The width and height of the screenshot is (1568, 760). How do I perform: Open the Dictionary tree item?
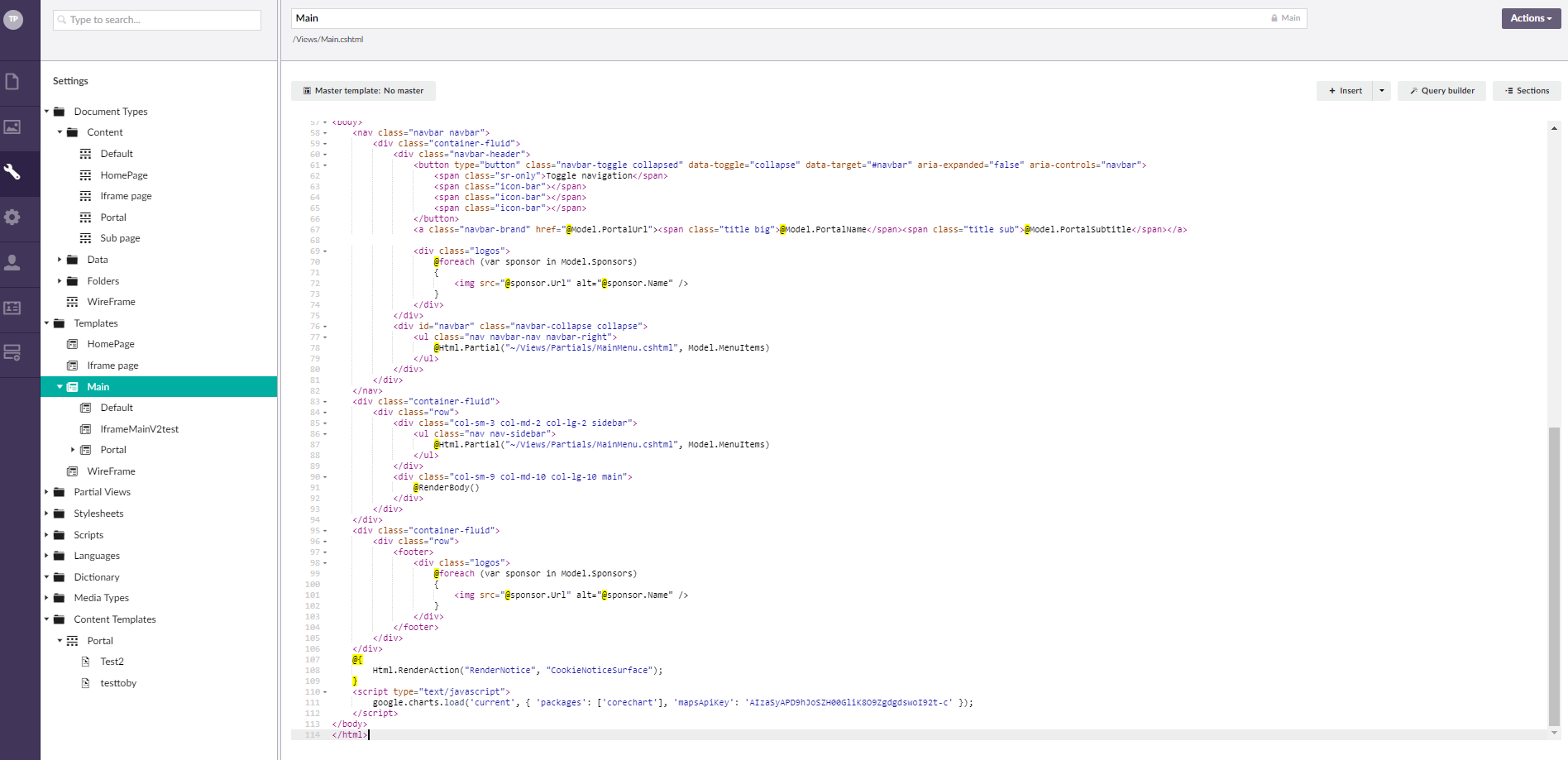click(97, 577)
